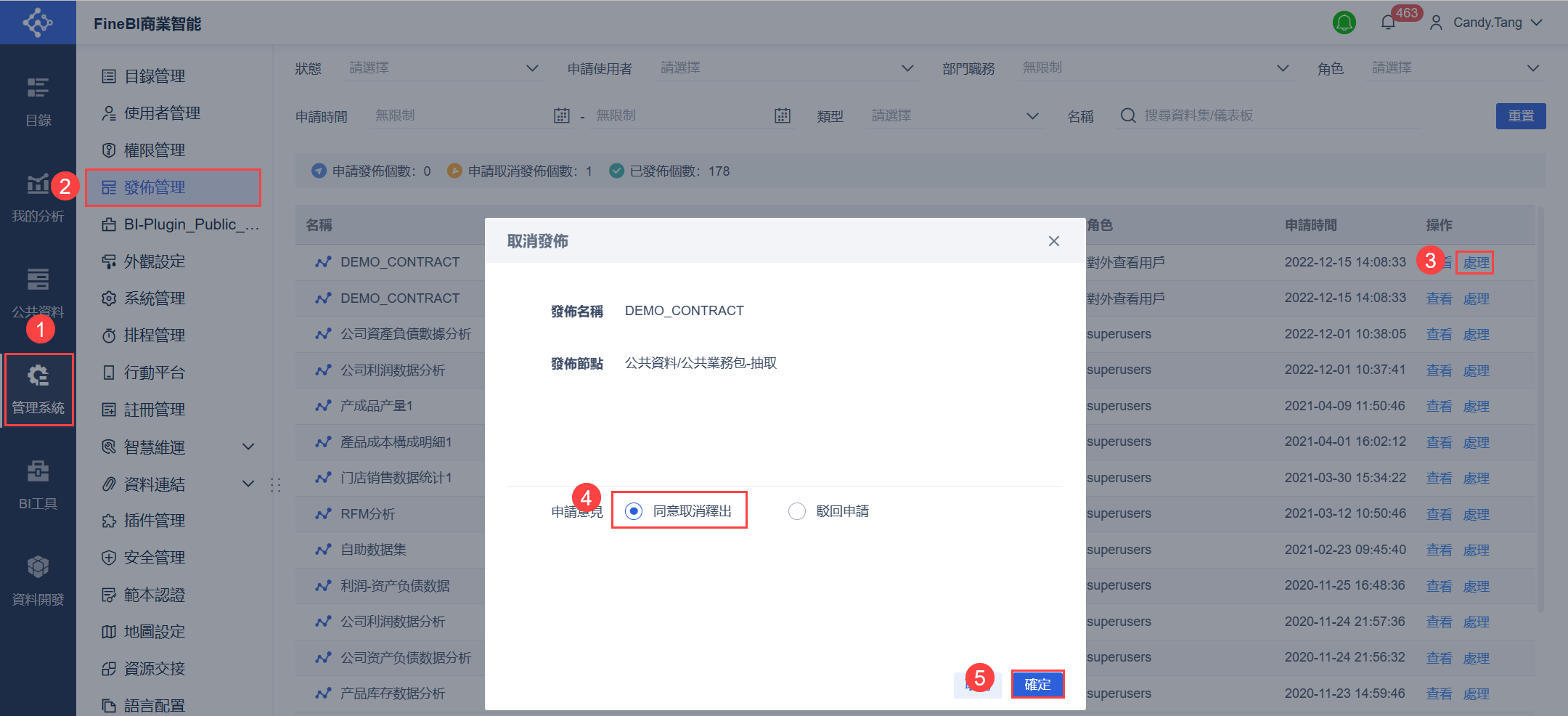This screenshot has height=716, width=1568.
Task: Click 查看 for the 2020-11-23 14:59:46 row
Action: pyautogui.click(x=1439, y=694)
